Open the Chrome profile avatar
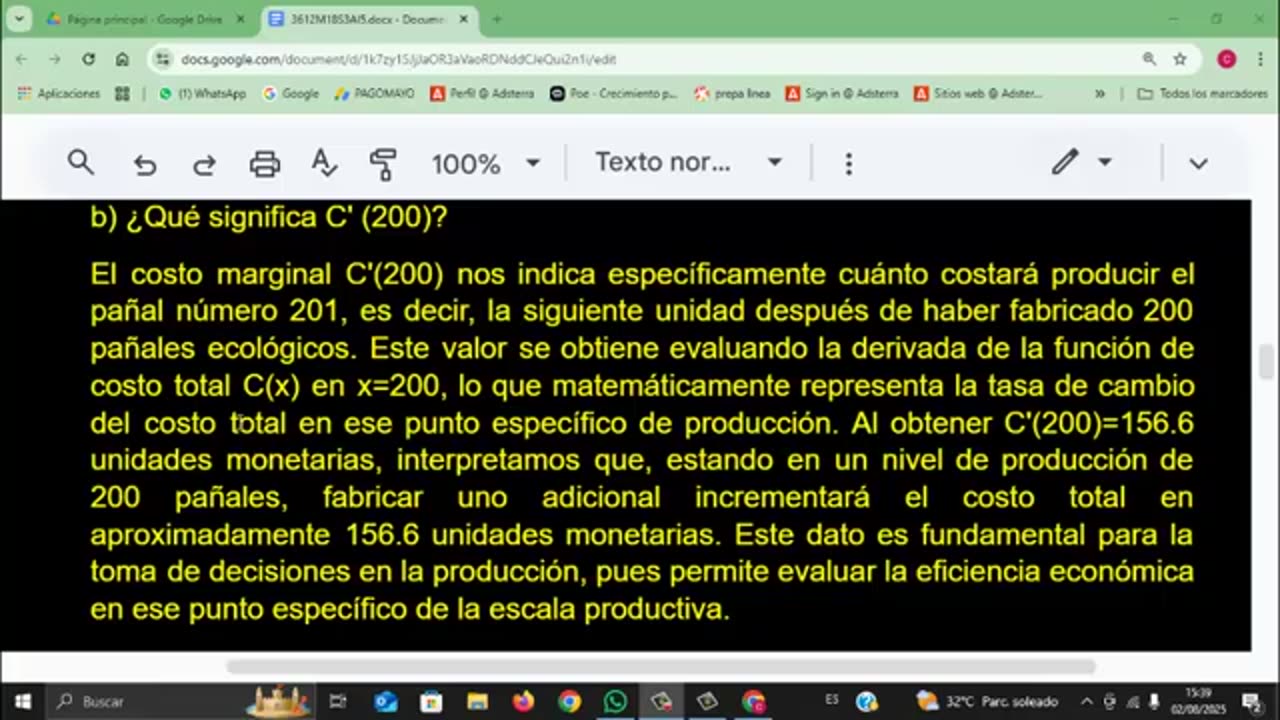The width and height of the screenshot is (1280, 720). pos(1226,59)
